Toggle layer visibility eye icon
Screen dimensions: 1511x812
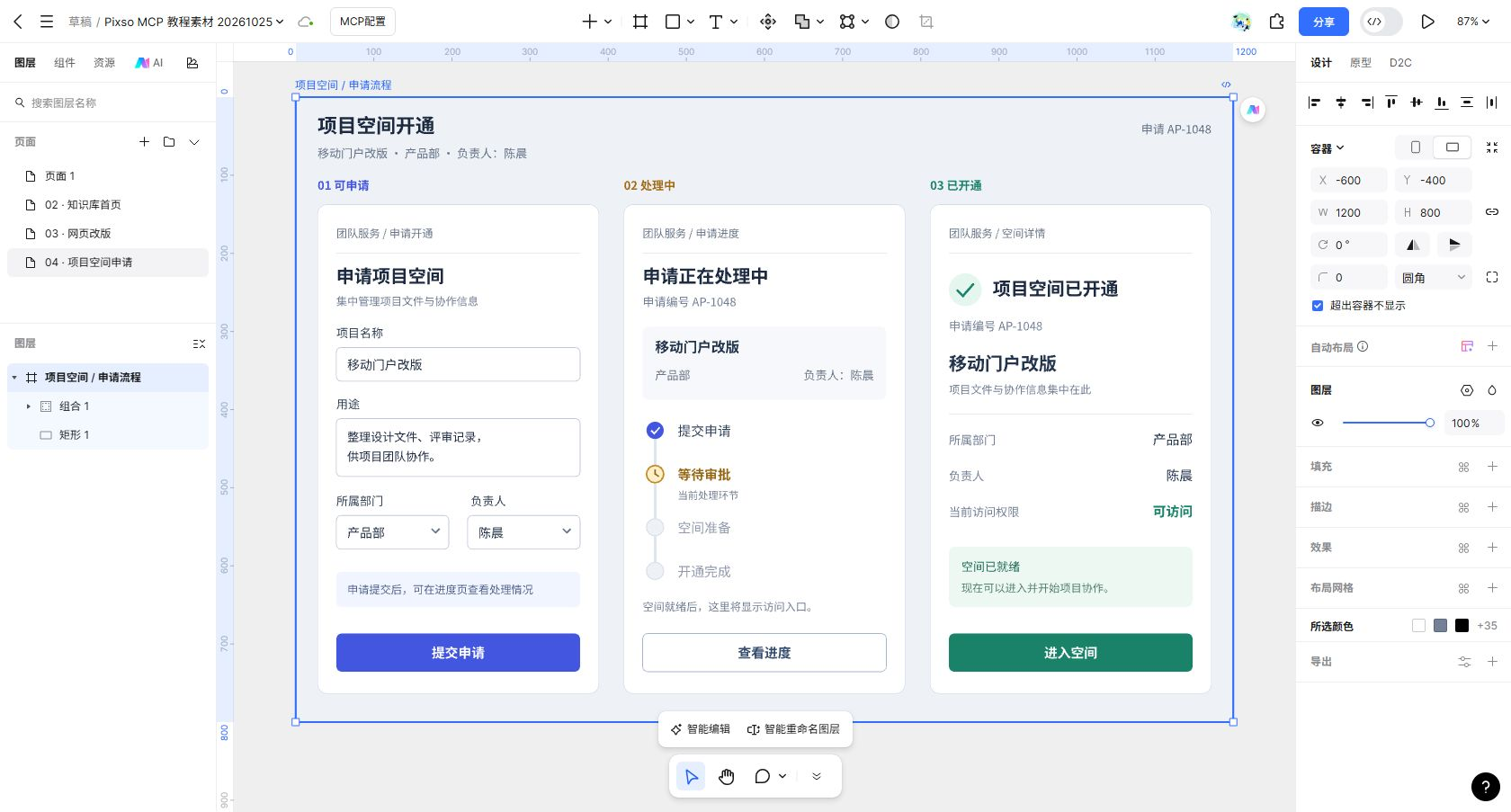point(1318,423)
